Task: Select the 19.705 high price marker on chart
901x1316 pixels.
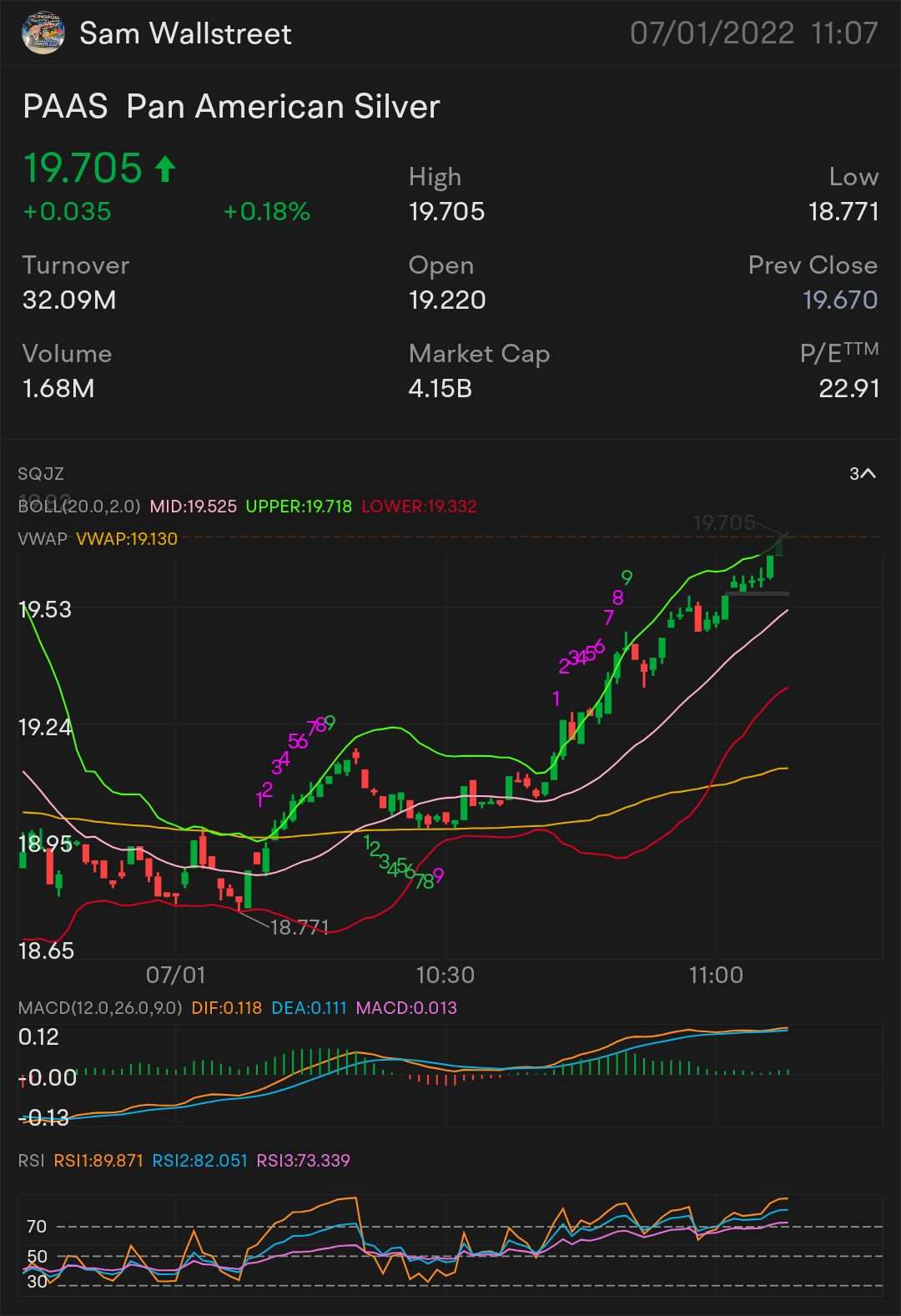Action: click(724, 523)
